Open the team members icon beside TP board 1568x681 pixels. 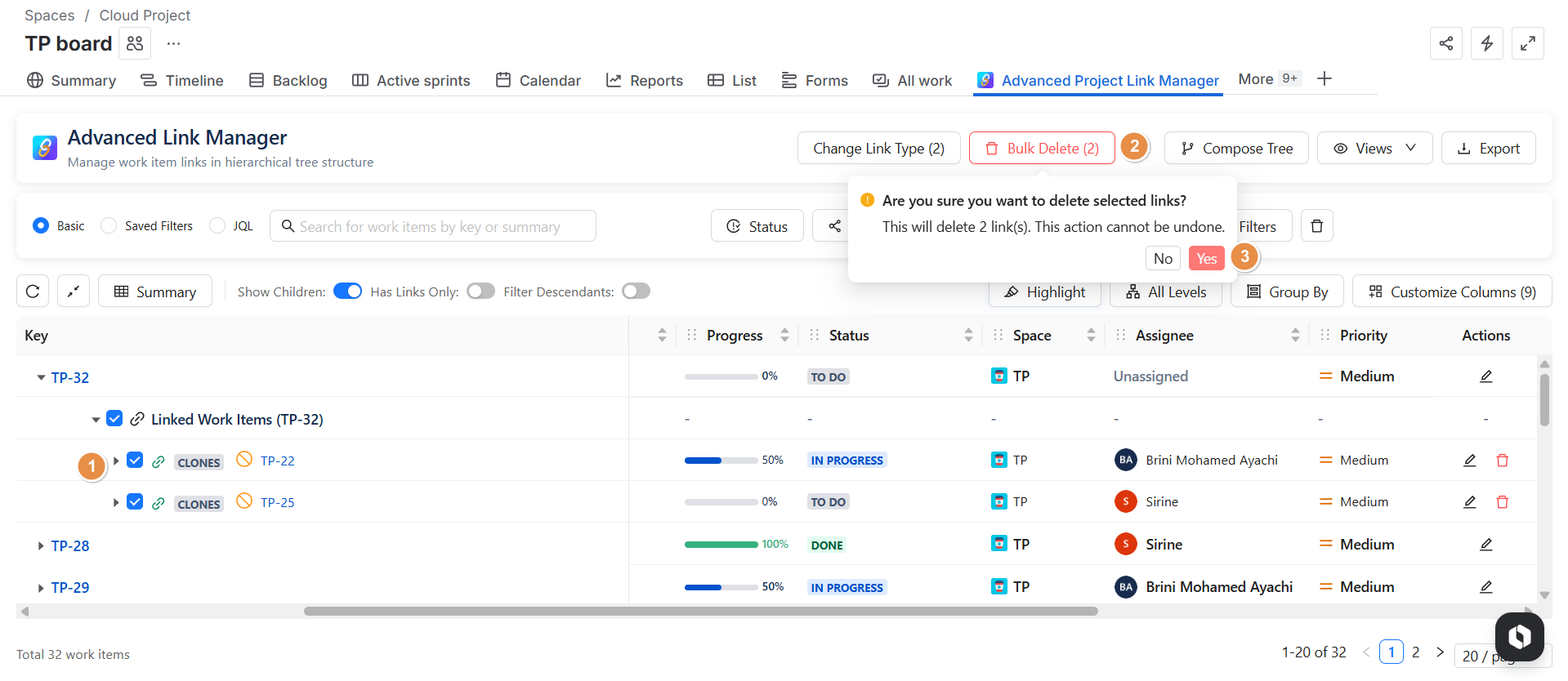tap(135, 43)
